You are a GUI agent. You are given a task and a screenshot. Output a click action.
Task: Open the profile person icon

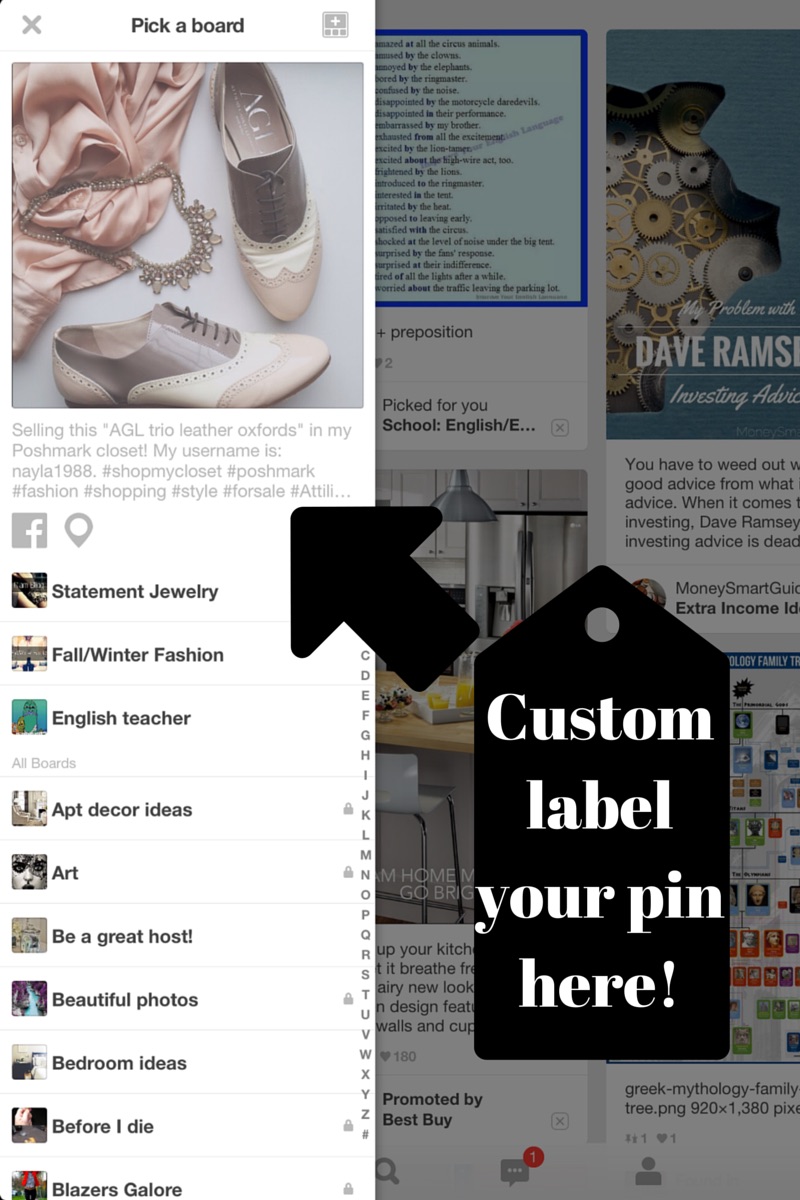click(648, 1172)
